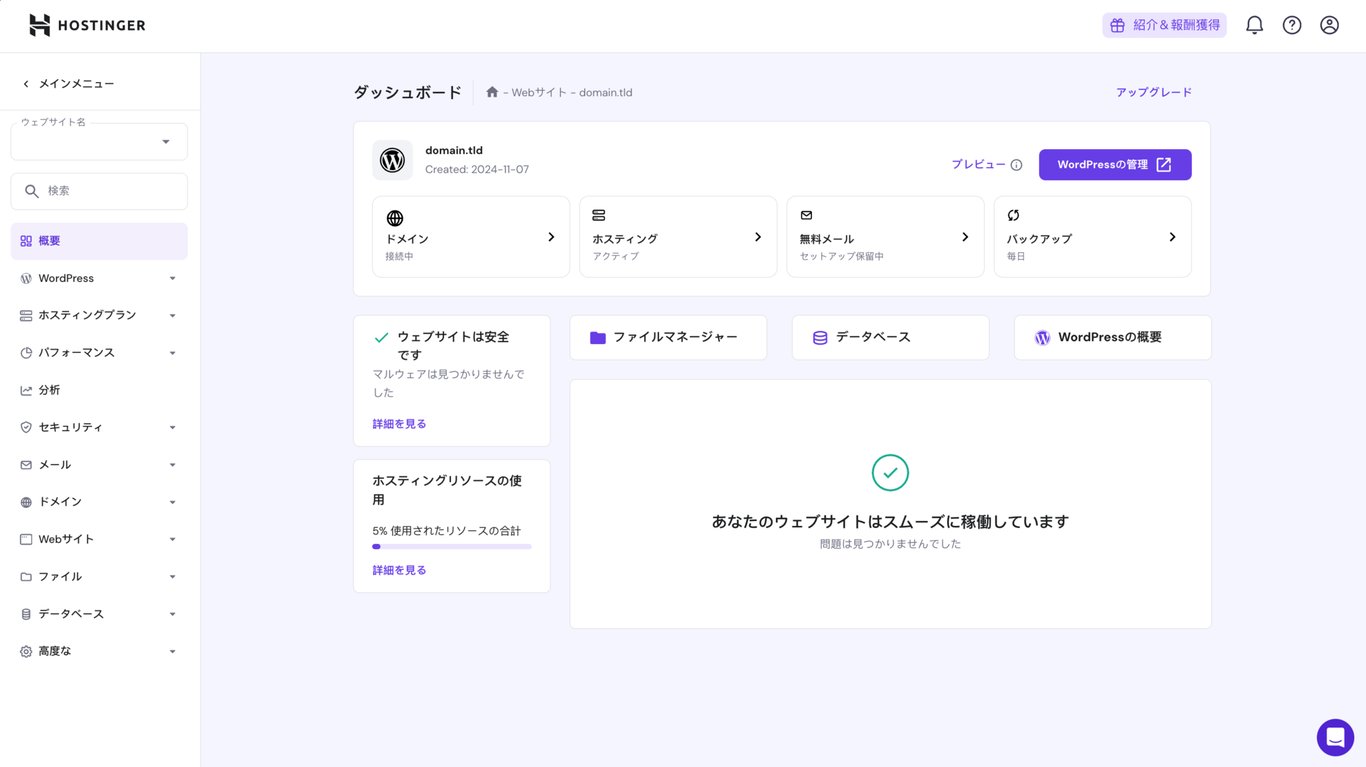
Task: Open the account profile icon
Action: pos(1329,24)
